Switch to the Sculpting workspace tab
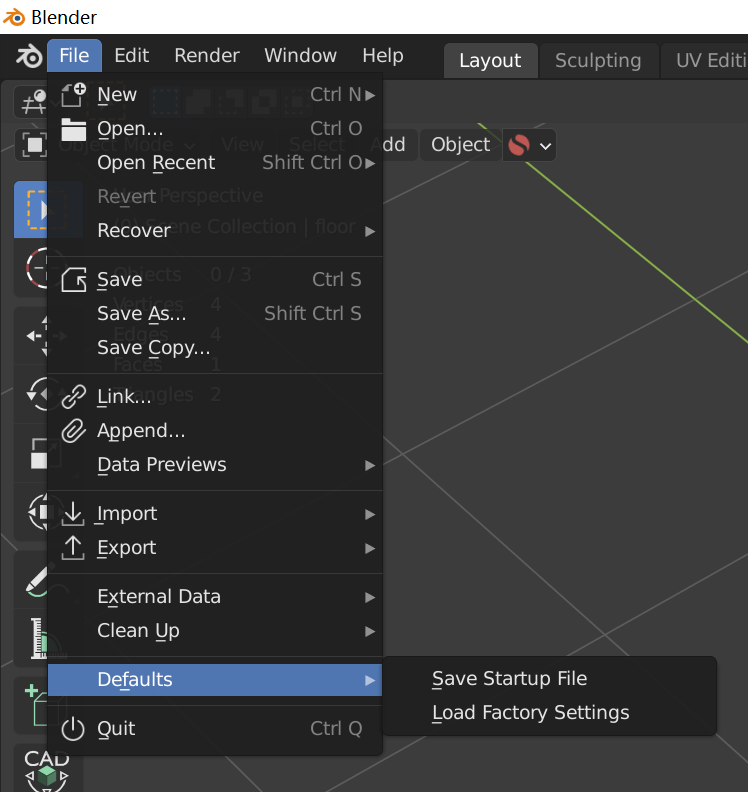The image size is (748, 792). [598, 61]
